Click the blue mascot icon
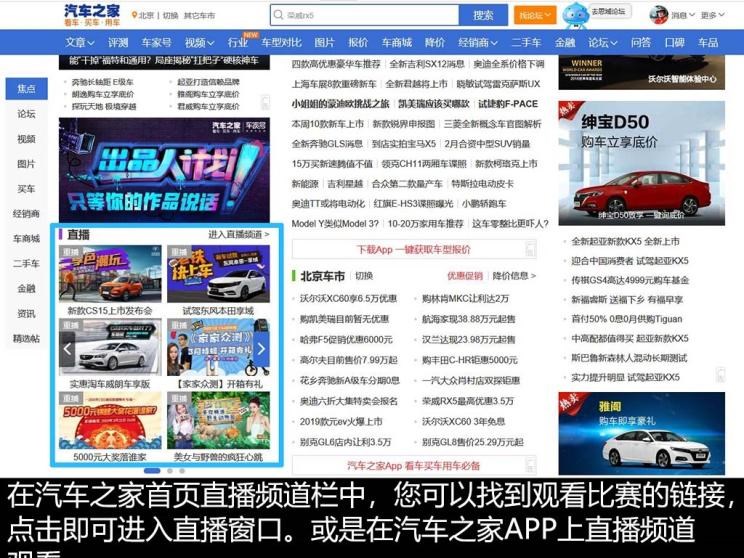 coord(575,15)
